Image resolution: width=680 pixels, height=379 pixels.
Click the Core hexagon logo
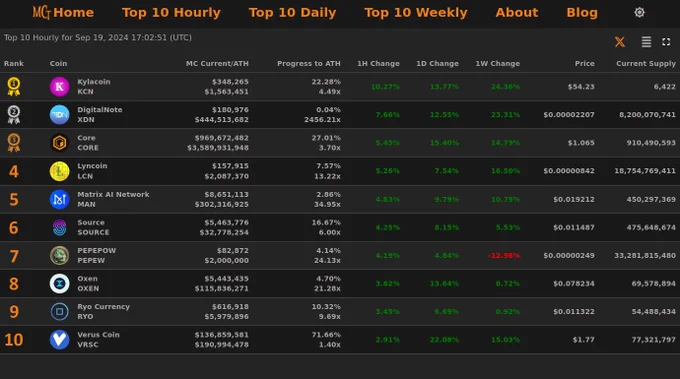59,143
